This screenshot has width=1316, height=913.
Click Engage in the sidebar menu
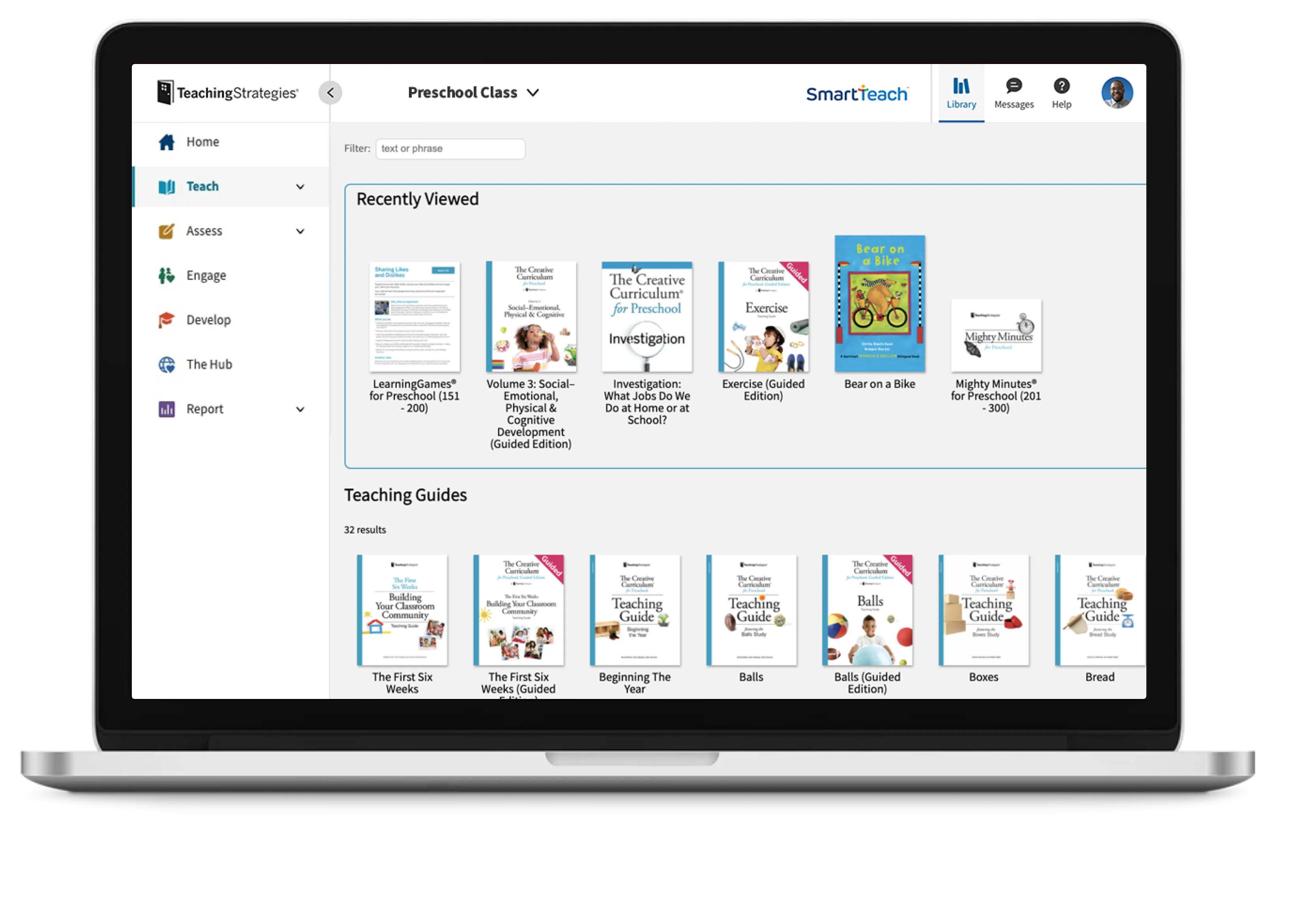[207, 275]
